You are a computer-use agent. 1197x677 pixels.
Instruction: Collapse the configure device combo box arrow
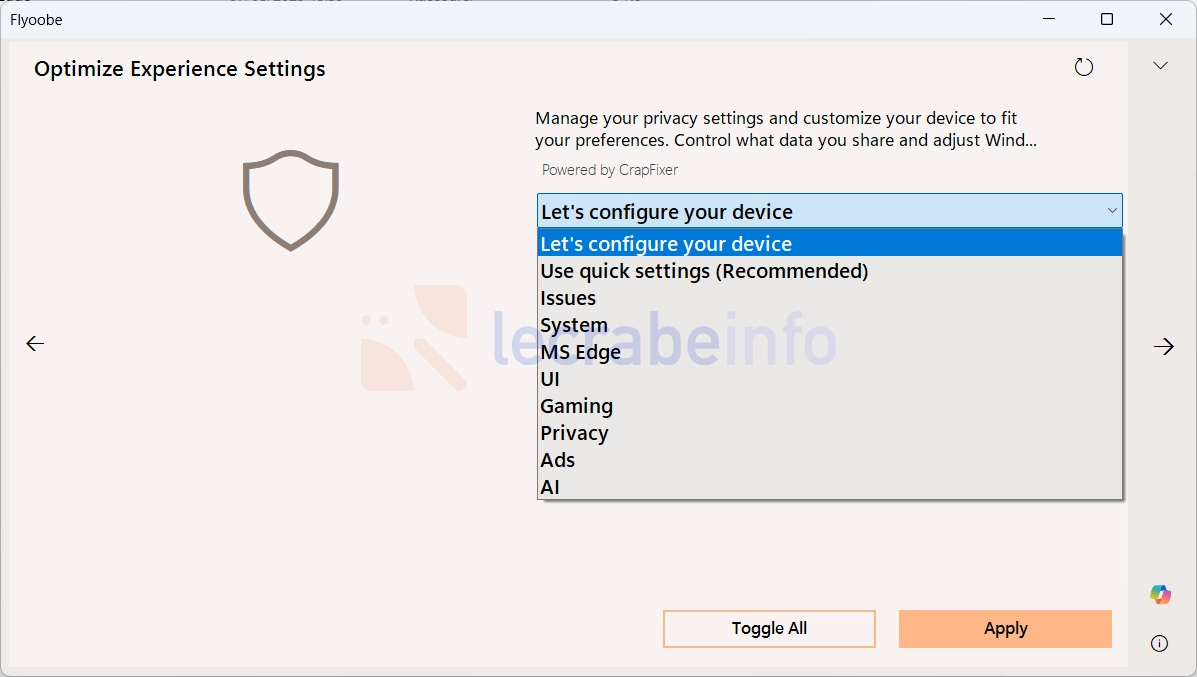coord(1112,211)
